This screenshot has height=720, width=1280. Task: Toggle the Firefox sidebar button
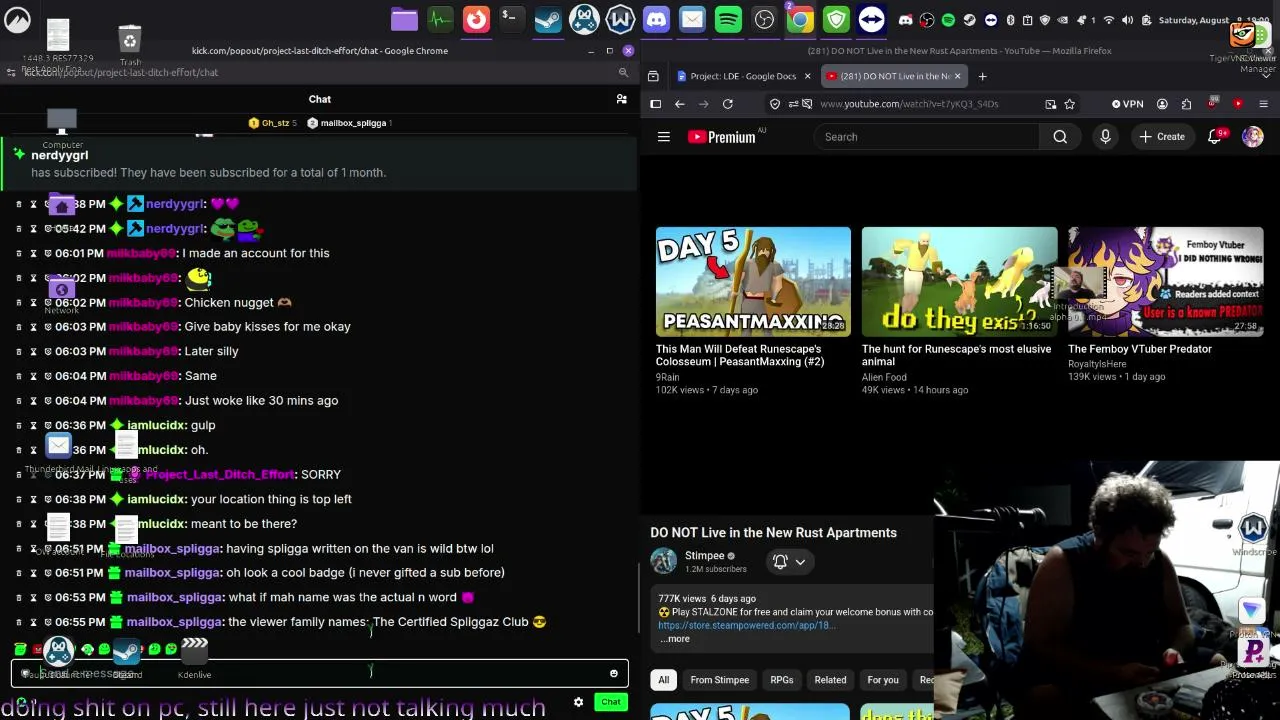656,104
